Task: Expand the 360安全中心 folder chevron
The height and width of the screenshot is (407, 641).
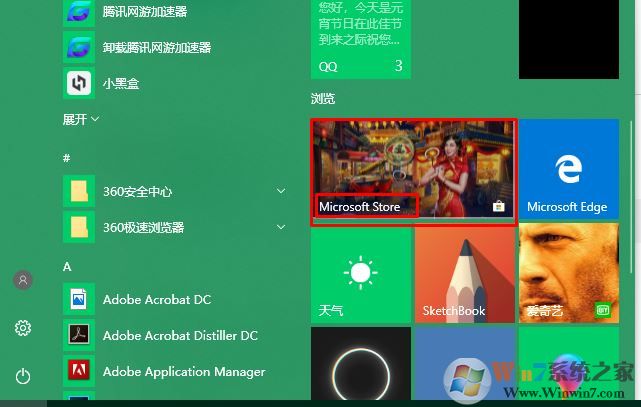Action: coord(281,191)
